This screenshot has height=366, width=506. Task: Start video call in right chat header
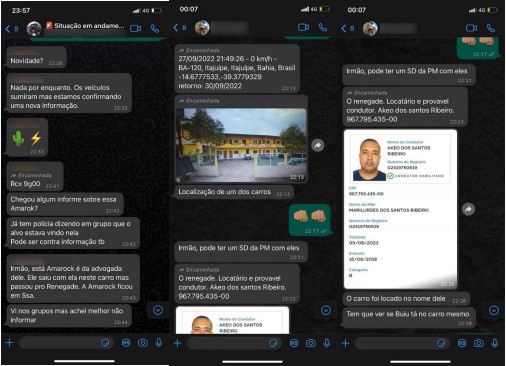tap(471, 28)
